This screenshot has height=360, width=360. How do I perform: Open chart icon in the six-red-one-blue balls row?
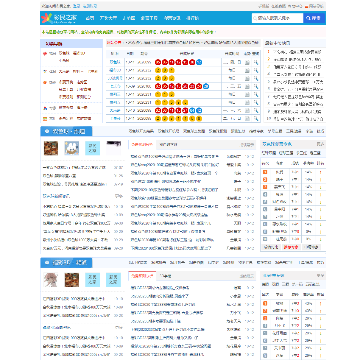[x=247, y=62]
